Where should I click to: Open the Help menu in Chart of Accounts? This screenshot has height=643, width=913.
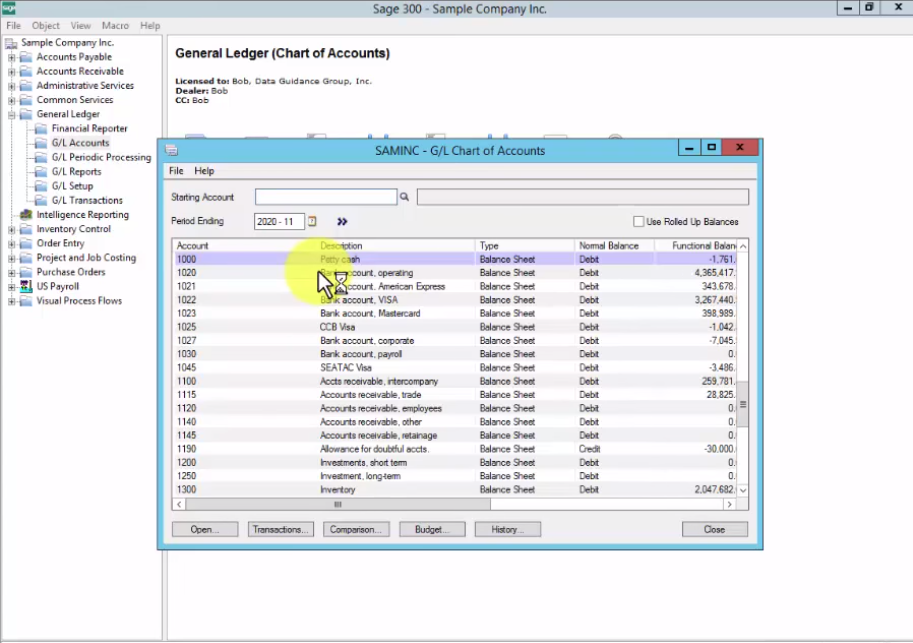point(204,171)
